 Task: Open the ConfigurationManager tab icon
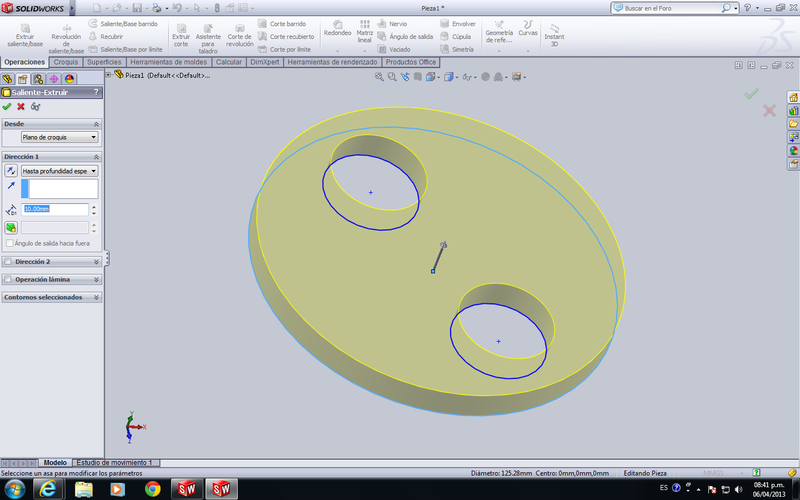38,79
